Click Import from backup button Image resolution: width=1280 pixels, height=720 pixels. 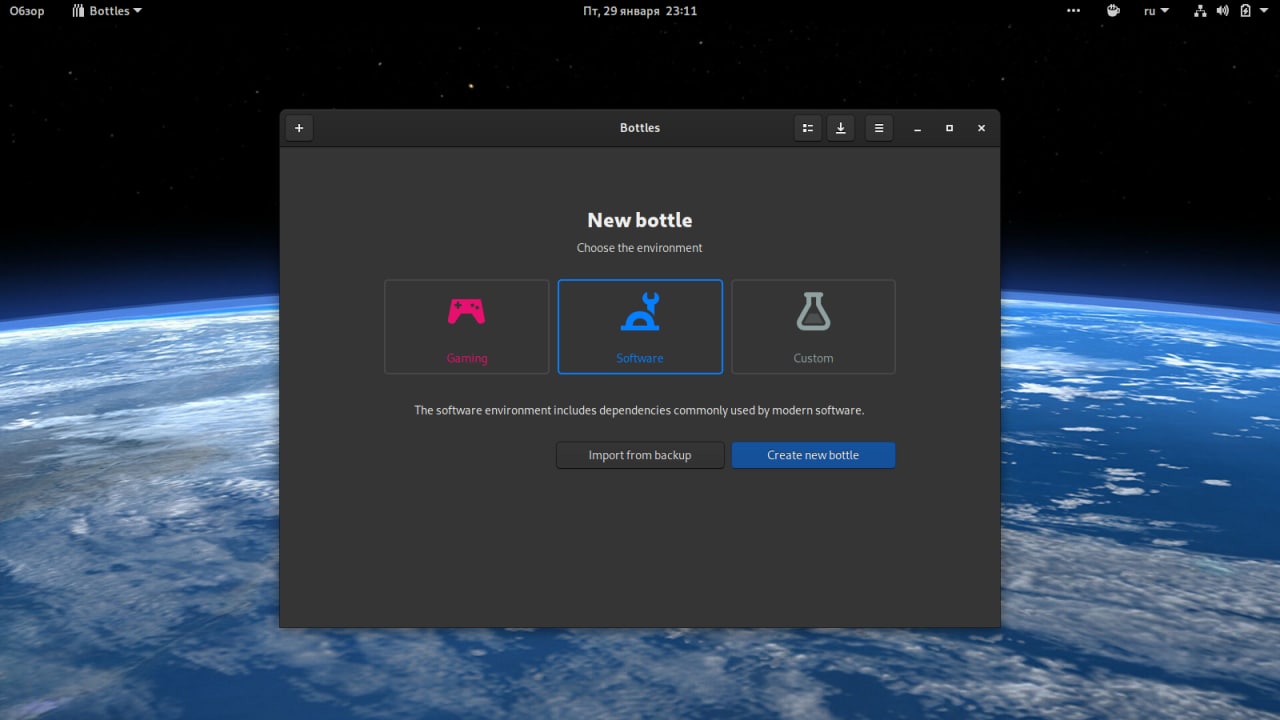[x=640, y=455]
